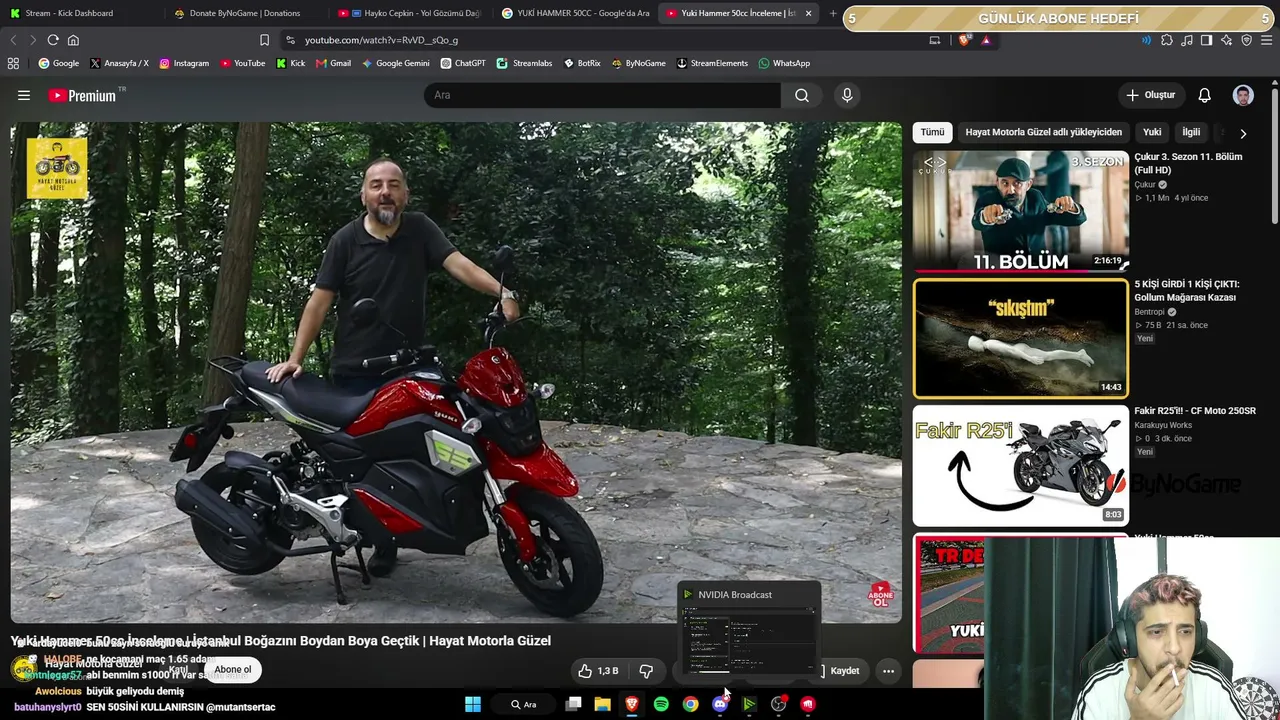Select the Tümü filter chip
This screenshot has height=720, width=1280.
[x=932, y=132]
